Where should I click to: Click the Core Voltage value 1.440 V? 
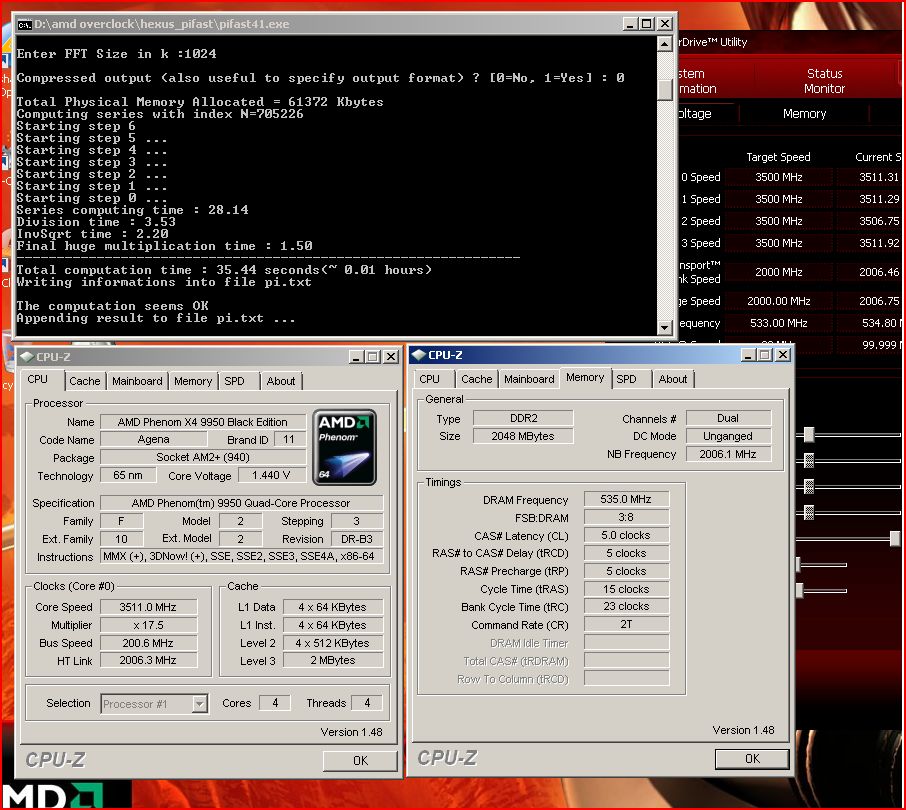coord(271,475)
